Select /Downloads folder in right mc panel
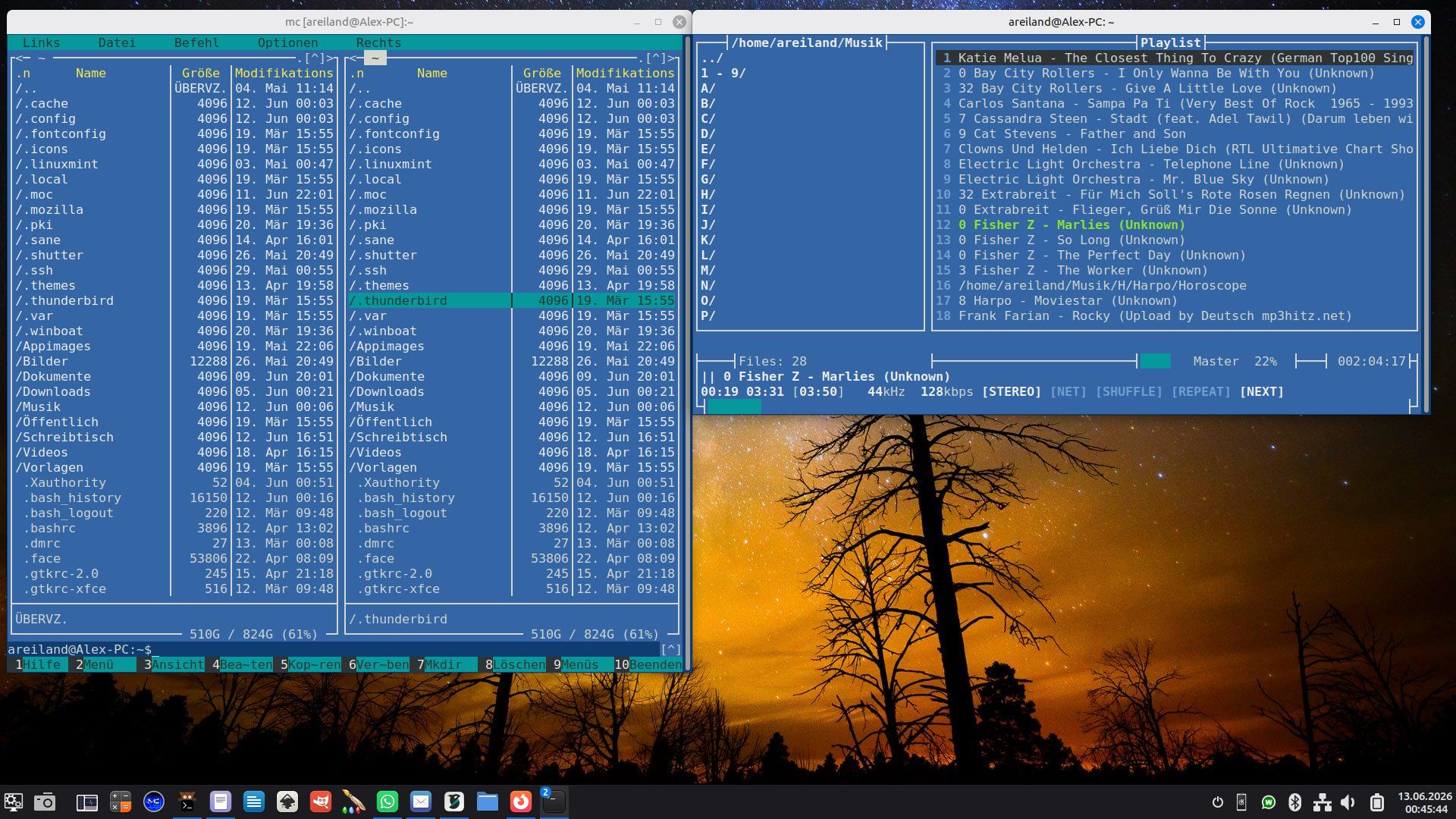The height and width of the screenshot is (819, 1456). pyautogui.click(x=512, y=392)
